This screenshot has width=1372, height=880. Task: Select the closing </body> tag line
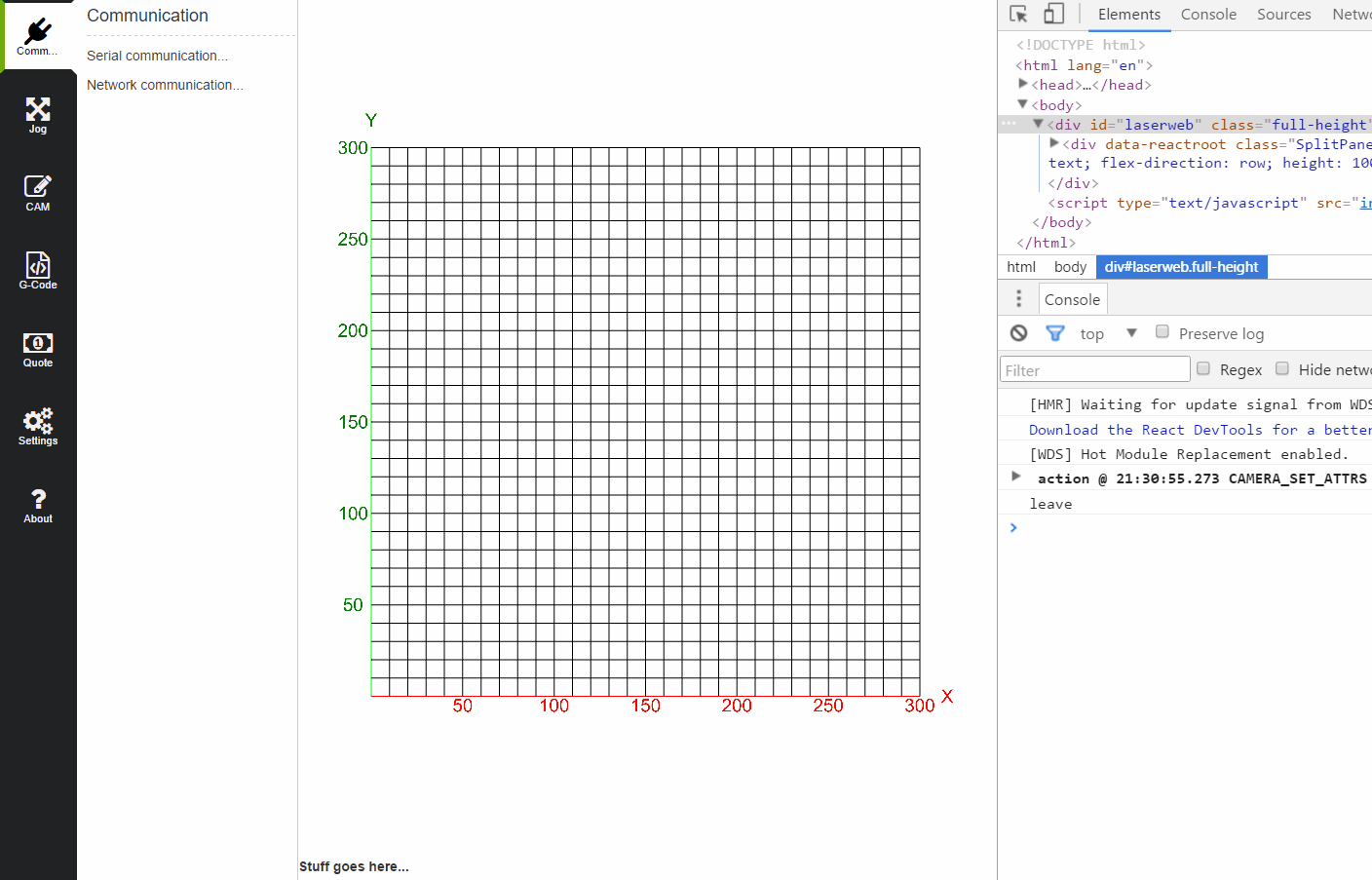click(x=1061, y=222)
